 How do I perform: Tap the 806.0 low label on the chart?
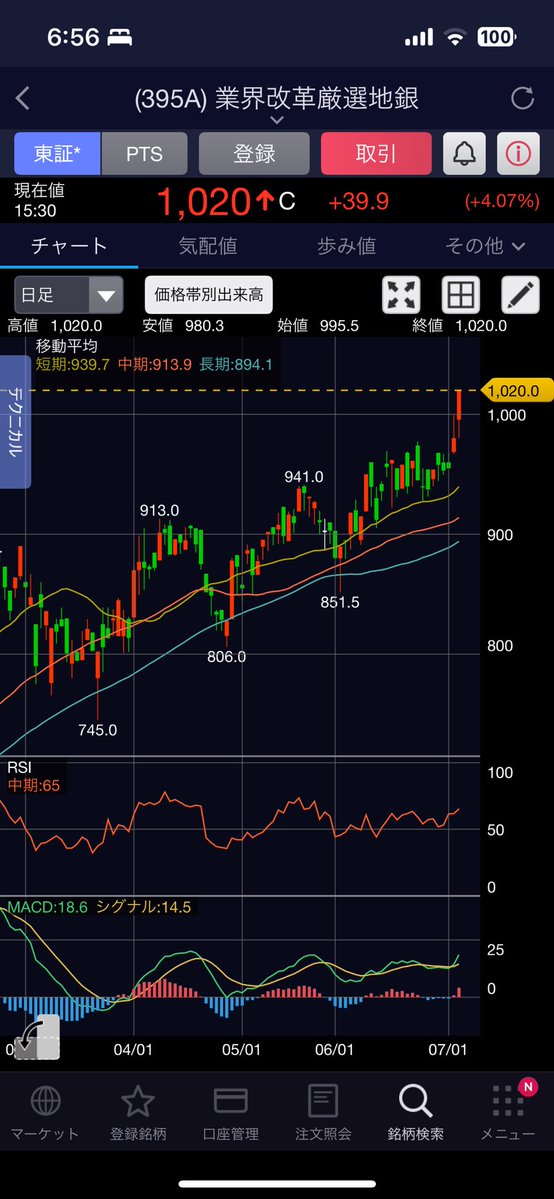[x=226, y=656]
